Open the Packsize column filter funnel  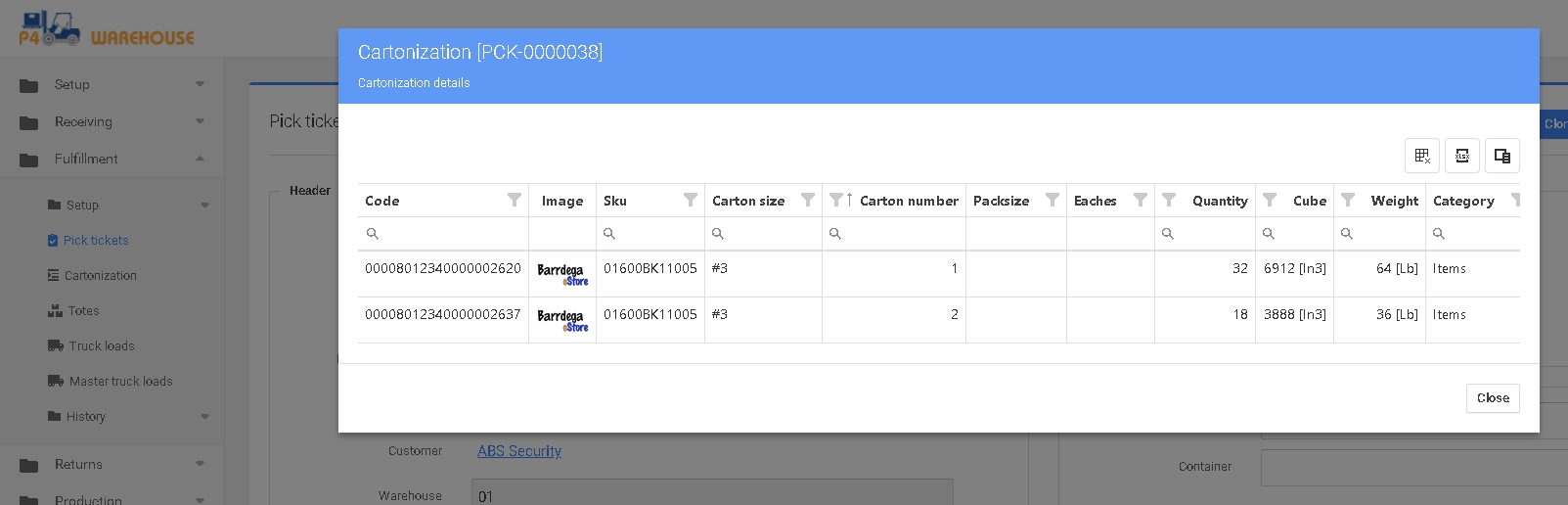(1053, 200)
